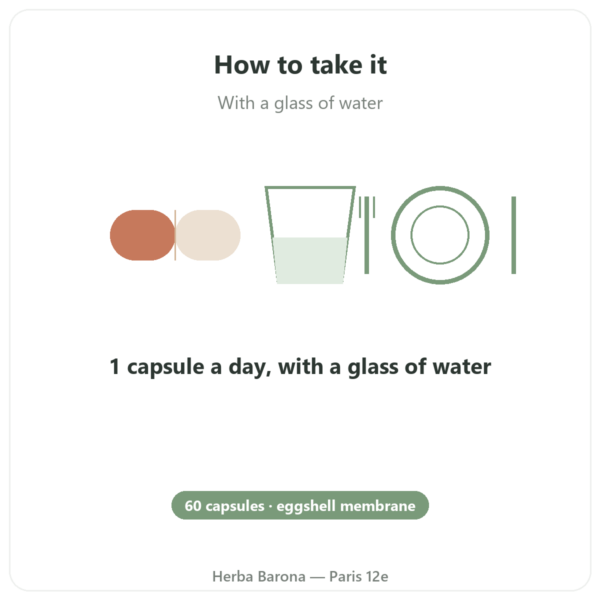Image resolution: width=600 pixels, height=600 pixels.
Task: Click the inner circle of the plate
Action: click(x=440, y=235)
